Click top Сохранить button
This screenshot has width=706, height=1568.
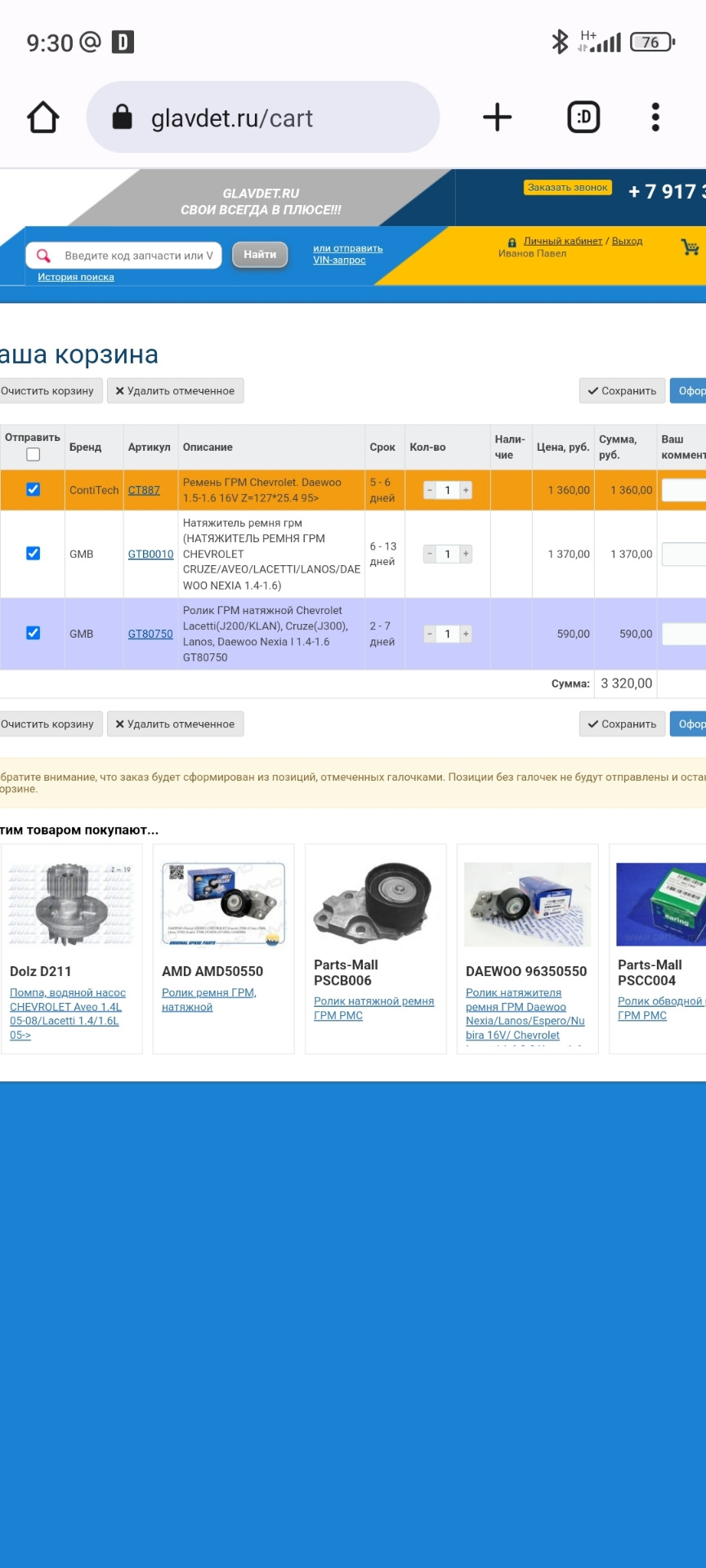(622, 391)
